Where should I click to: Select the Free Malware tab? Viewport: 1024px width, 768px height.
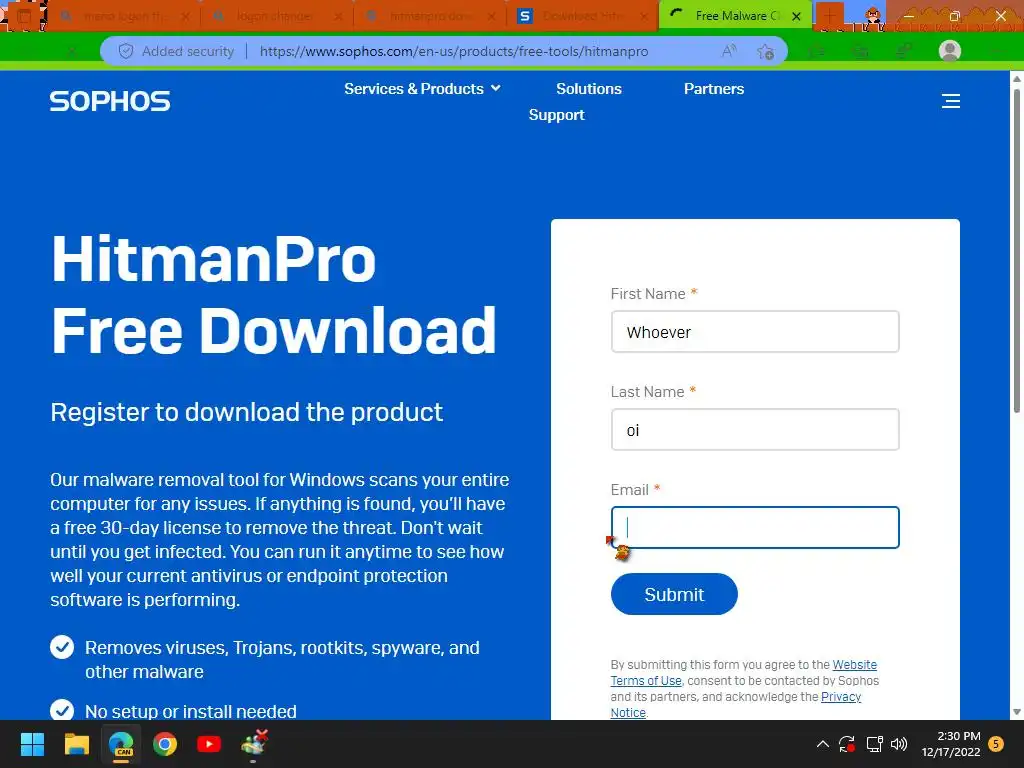(x=735, y=16)
